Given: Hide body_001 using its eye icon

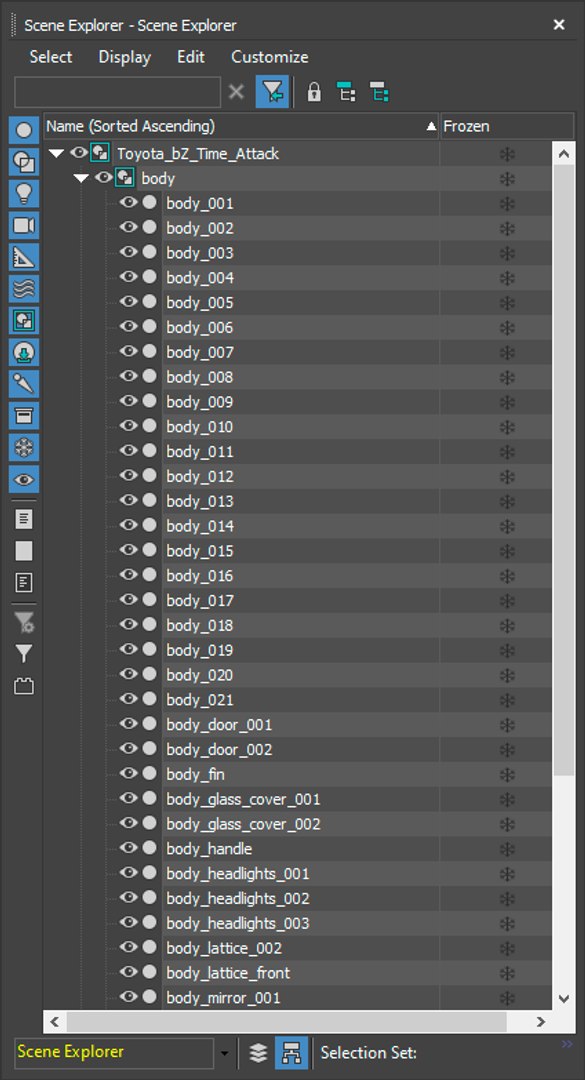Looking at the screenshot, I should pyautogui.click(x=128, y=202).
